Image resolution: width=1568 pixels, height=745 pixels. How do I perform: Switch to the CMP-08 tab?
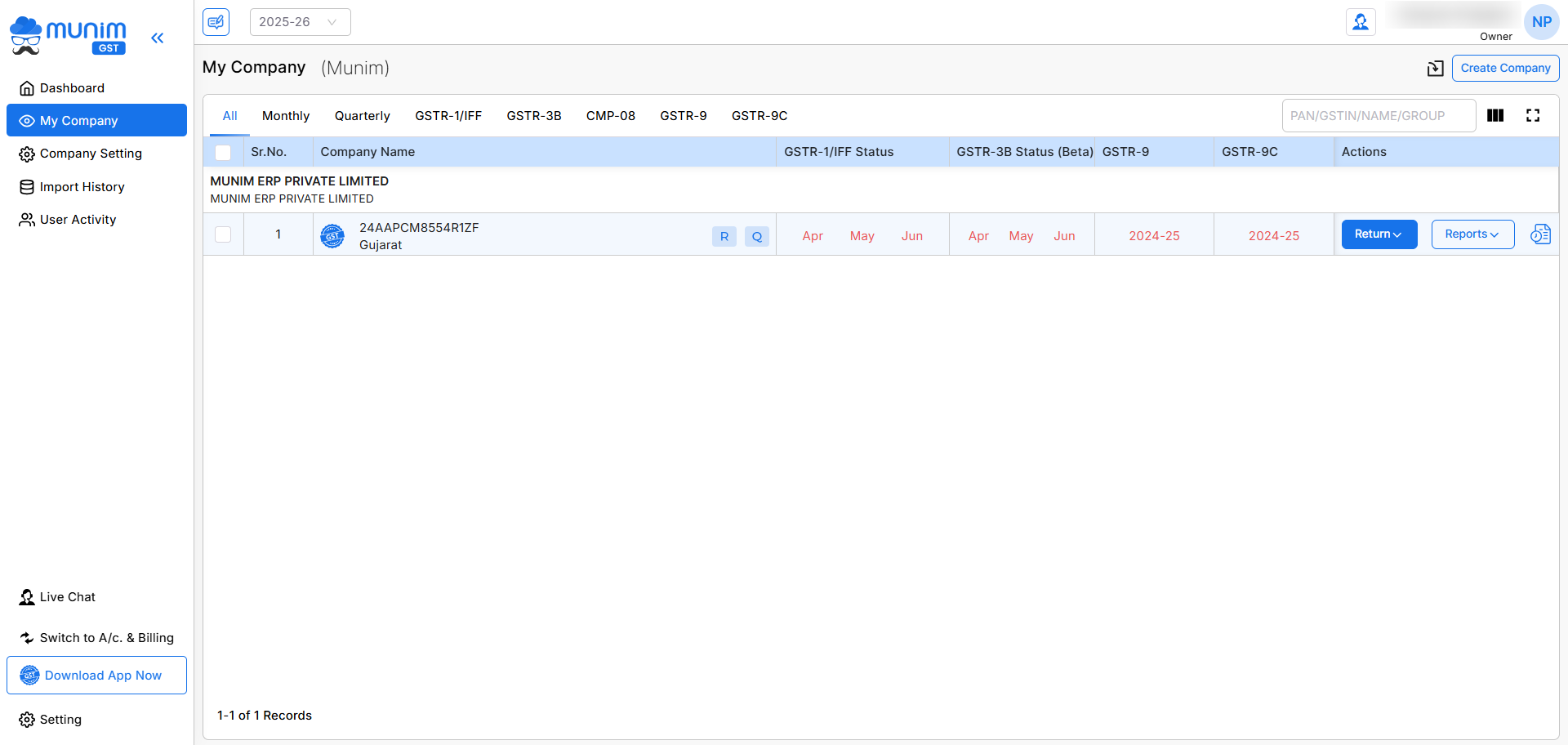611,116
